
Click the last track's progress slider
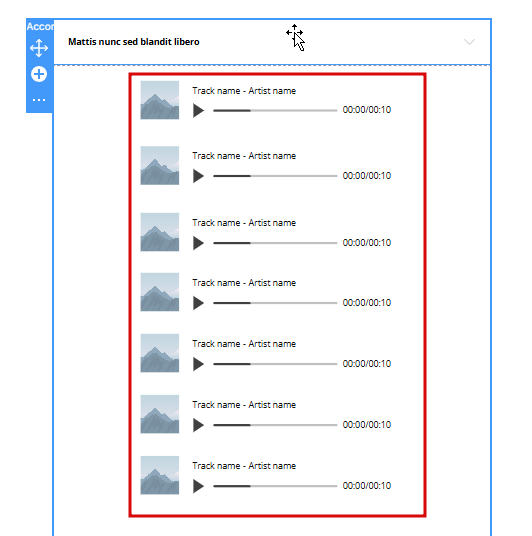click(275, 486)
